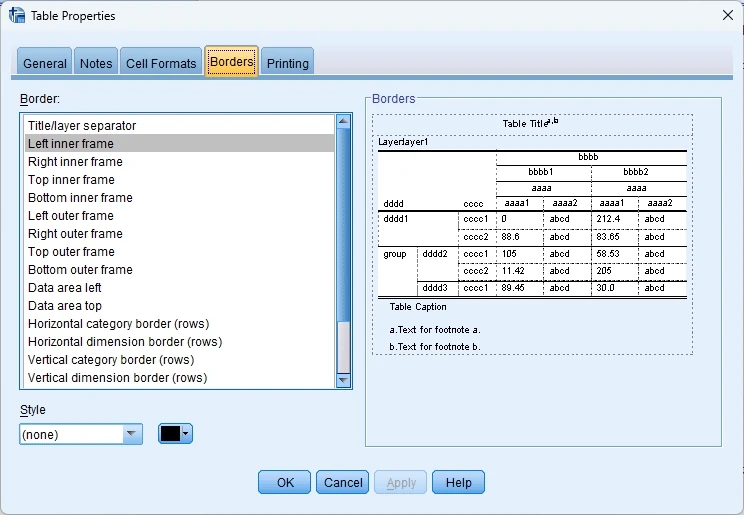Select Horizontal category border (rows)
The height and width of the screenshot is (515, 744).
coord(111,324)
